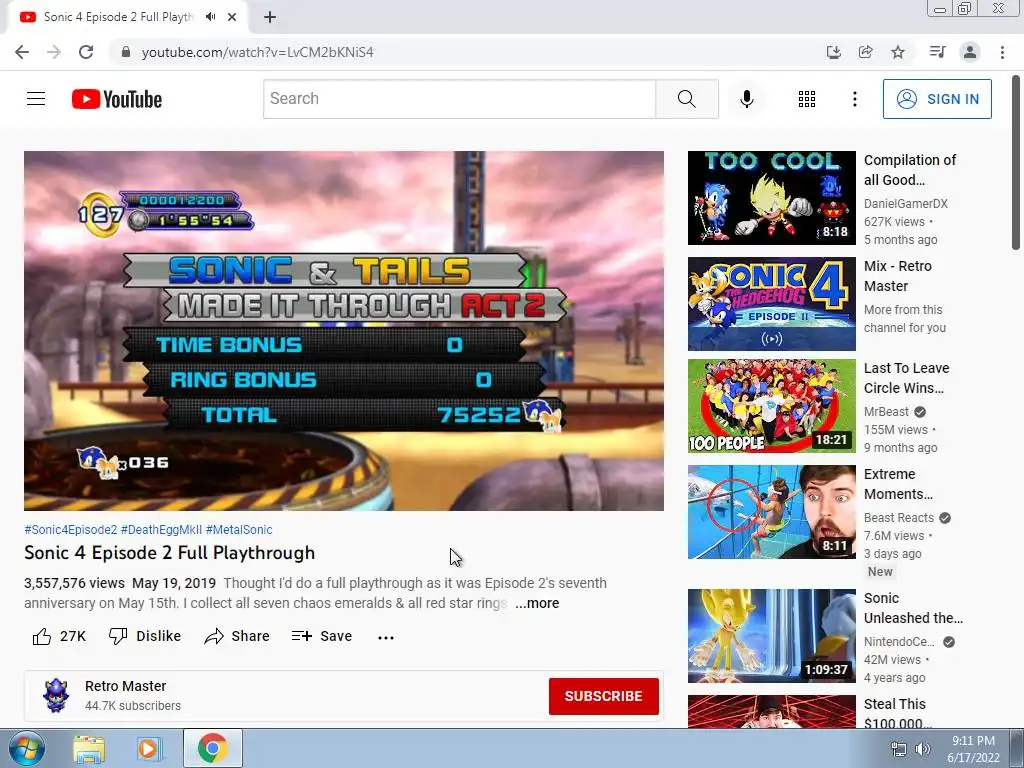Open the Extreme Moments video title
Screen dimensions: 1024x768
point(898,484)
